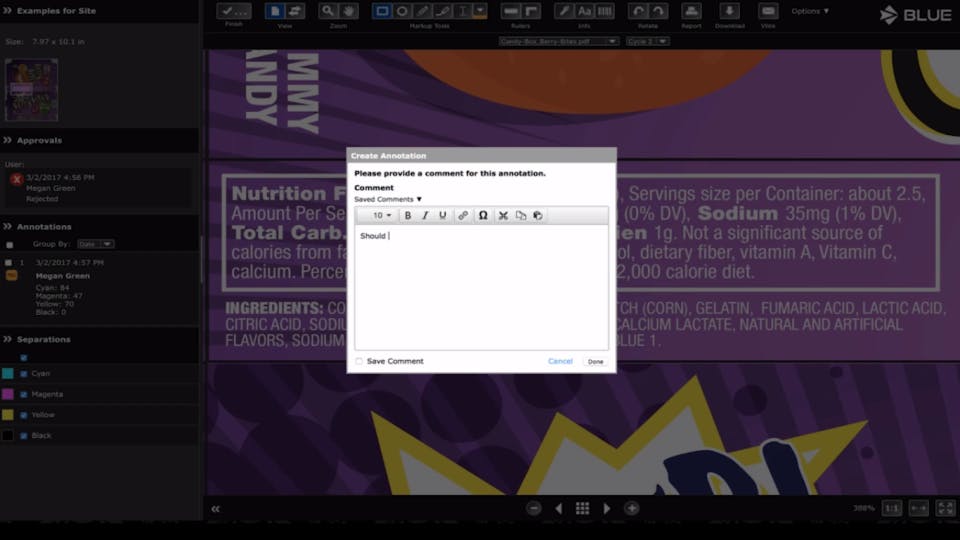
Task: Choose the text markup tool
Action: (x=463, y=11)
